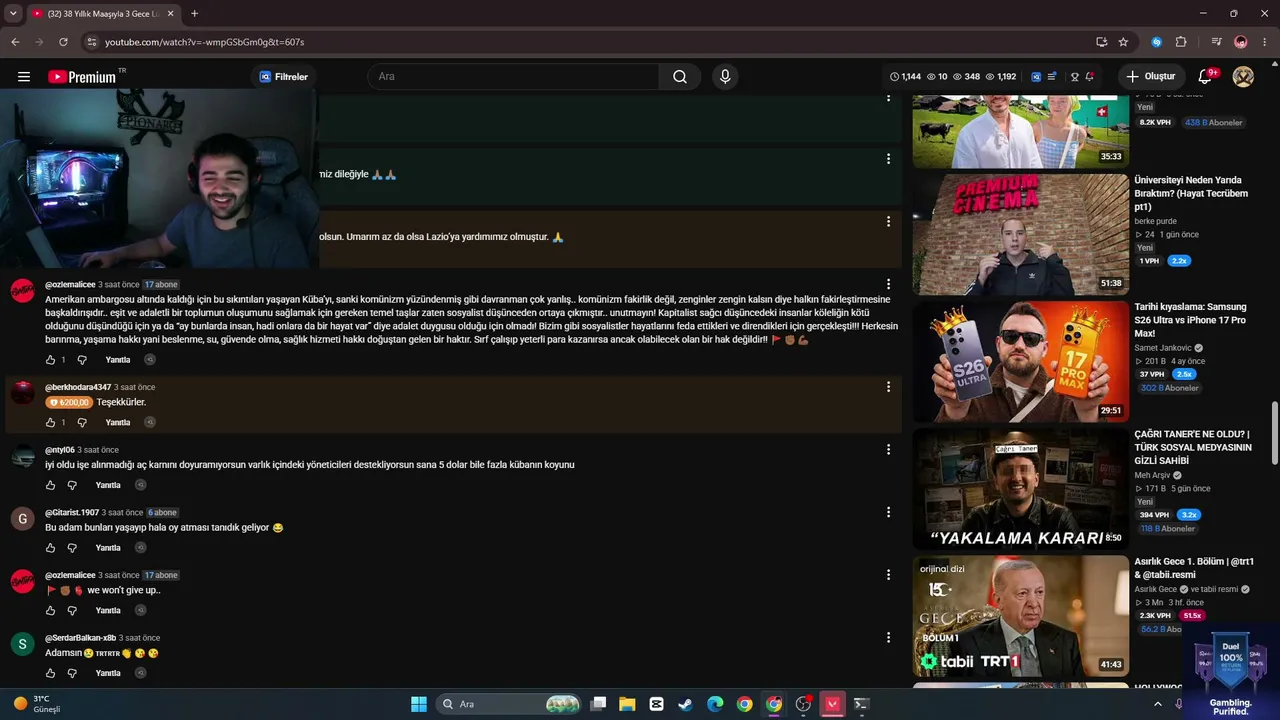Open the alert bell in the extension toolbar
This screenshot has height=720, width=1280.
[1090, 77]
